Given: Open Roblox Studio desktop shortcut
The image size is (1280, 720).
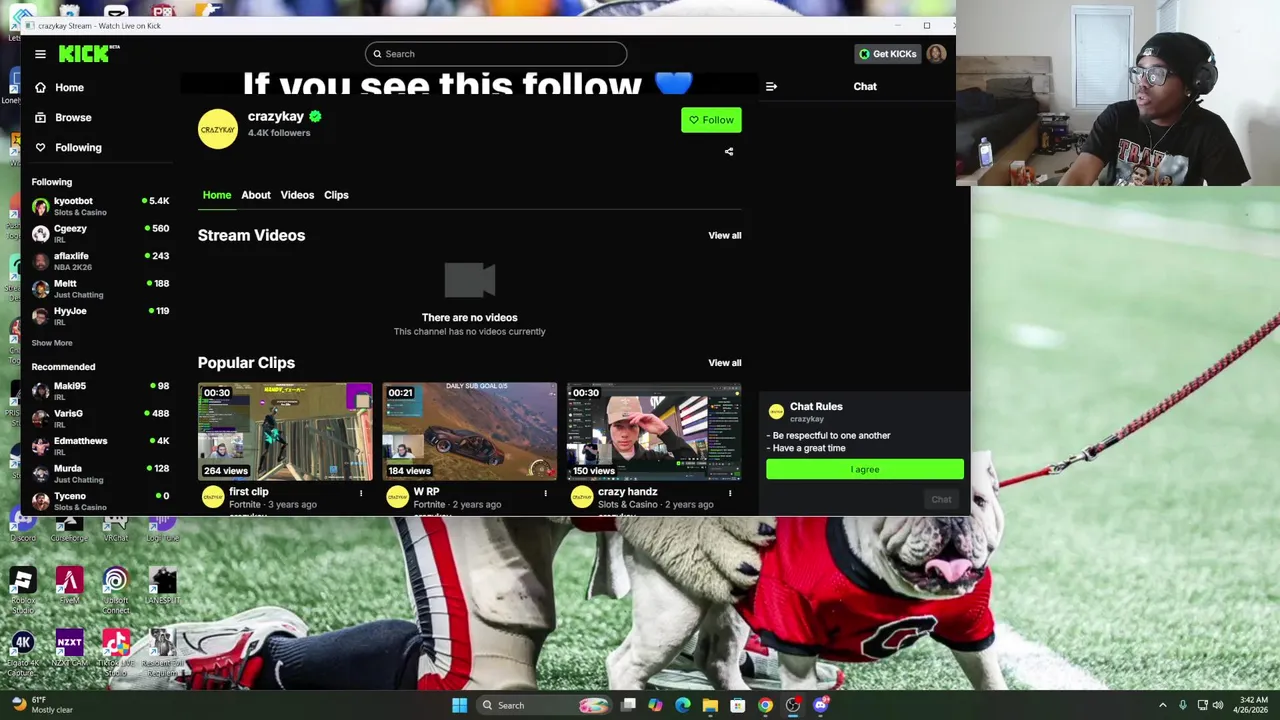Looking at the screenshot, I should [23, 587].
